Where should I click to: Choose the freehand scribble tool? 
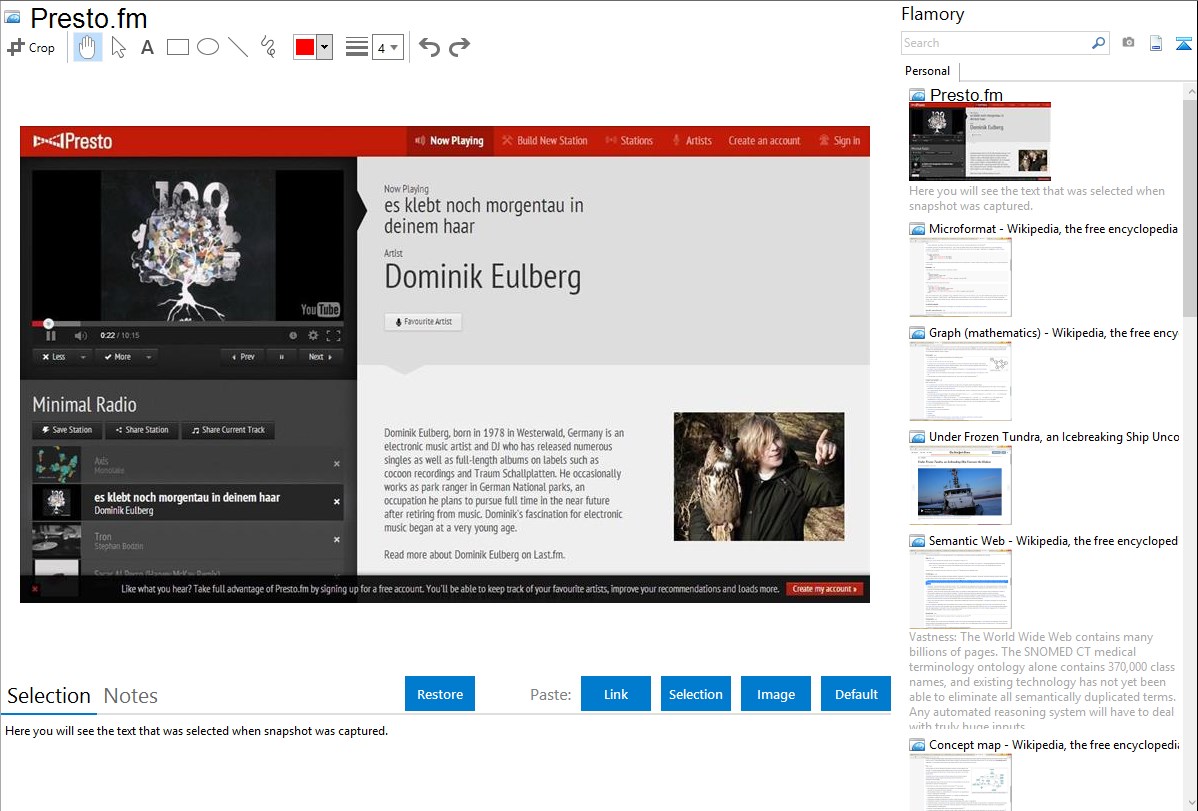point(268,47)
